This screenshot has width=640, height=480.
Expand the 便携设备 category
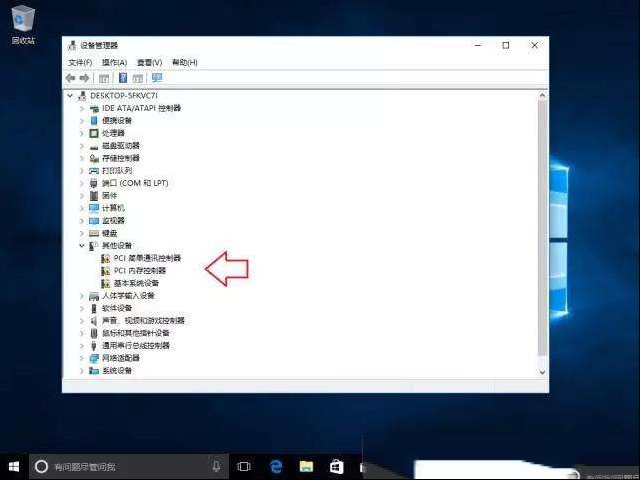(x=82, y=121)
